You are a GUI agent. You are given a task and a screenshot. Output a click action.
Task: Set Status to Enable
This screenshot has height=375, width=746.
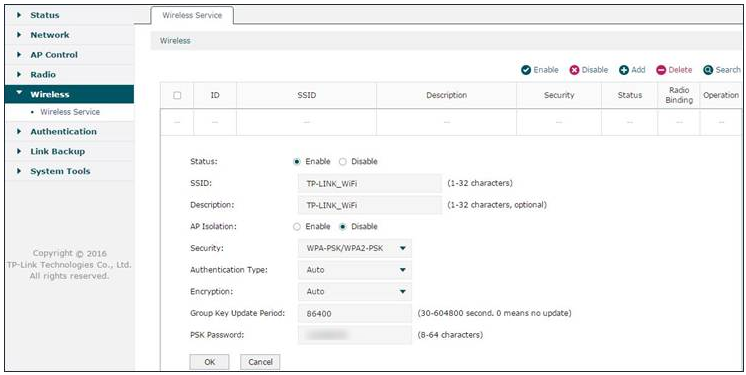pos(297,162)
